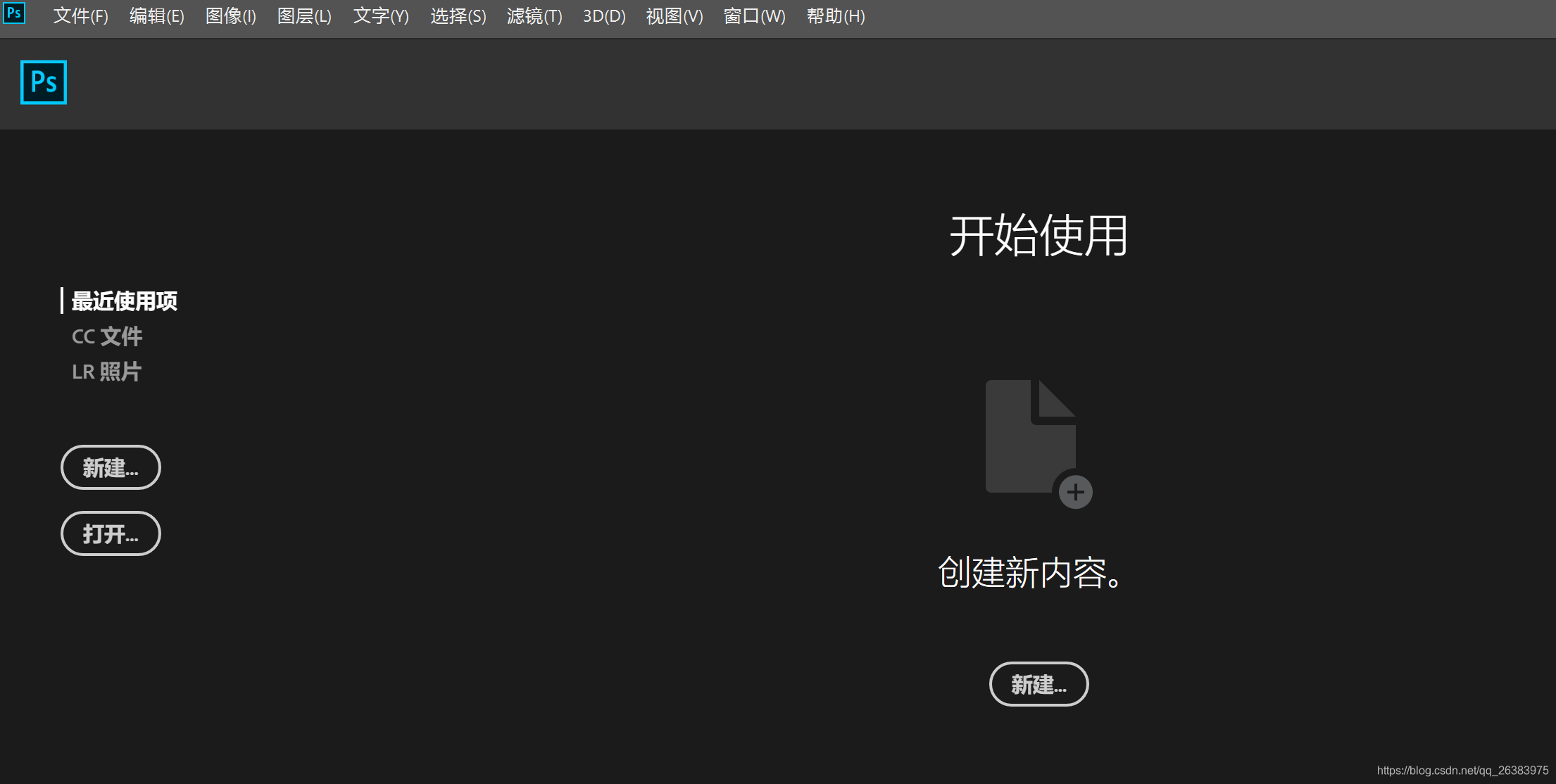Image resolution: width=1556 pixels, height=784 pixels.
Task: Click the small Ps icon in title bar
Action: (14, 13)
